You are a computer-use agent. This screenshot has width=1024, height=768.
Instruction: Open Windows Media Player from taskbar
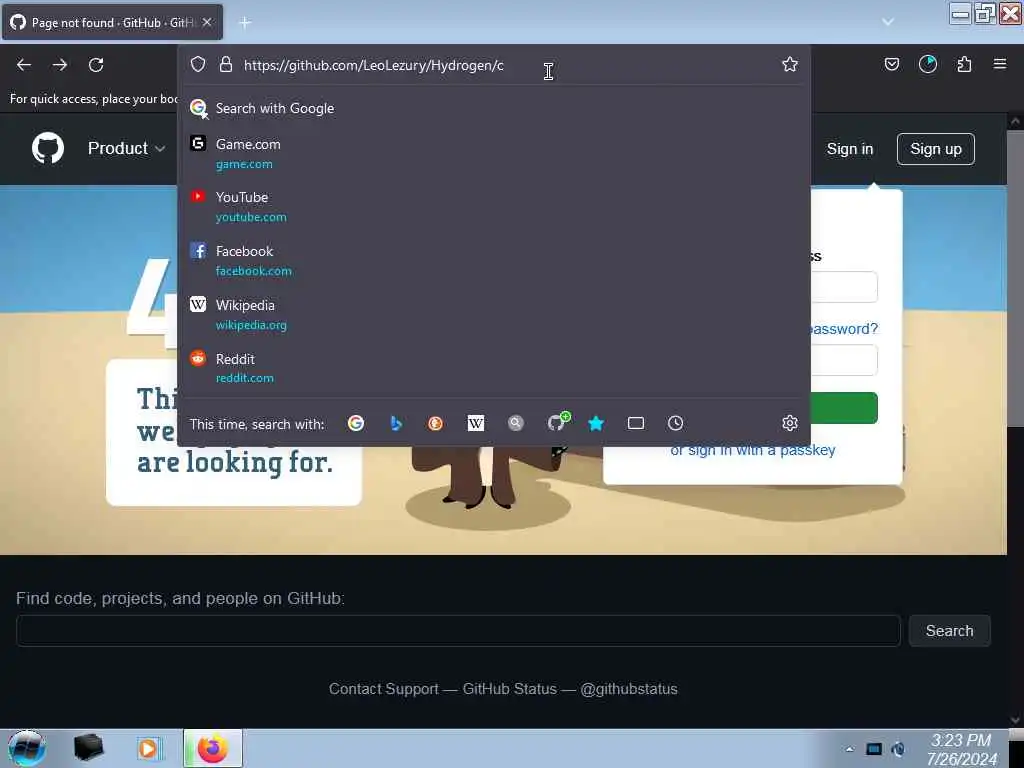click(x=148, y=748)
